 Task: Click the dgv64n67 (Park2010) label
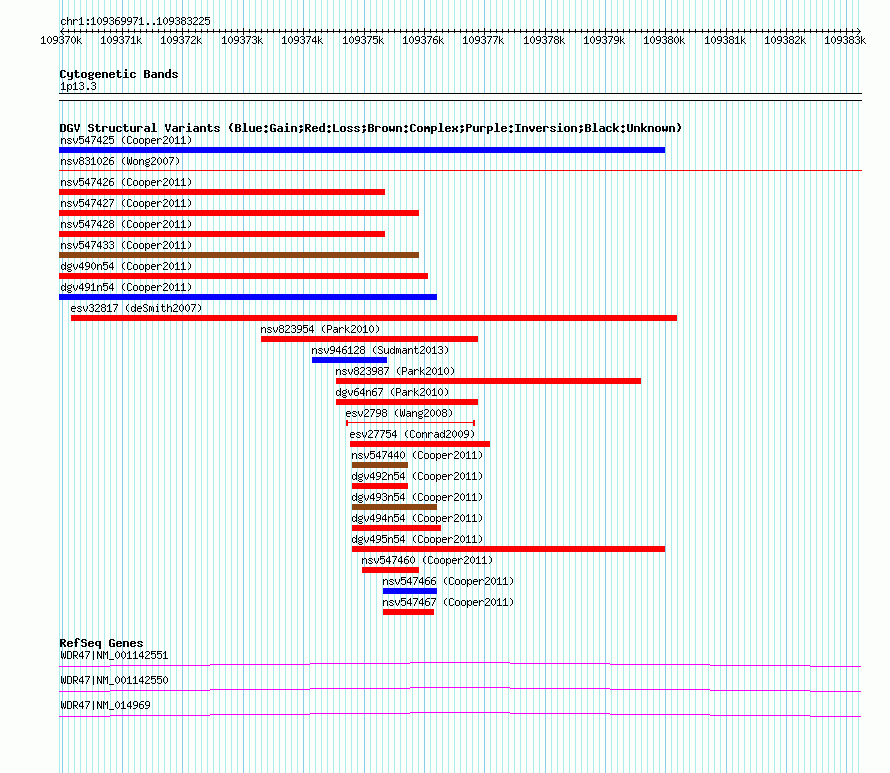coord(392,392)
